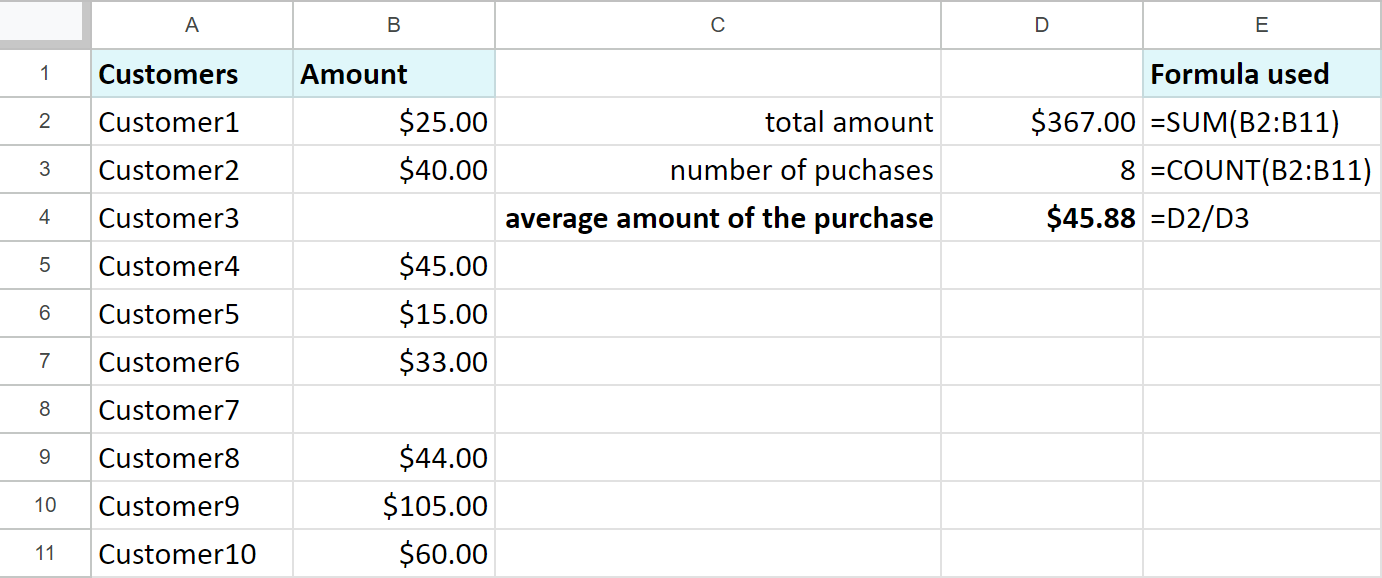The height and width of the screenshot is (578, 1382).
Task: Select the column B header
Action: (x=394, y=25)
